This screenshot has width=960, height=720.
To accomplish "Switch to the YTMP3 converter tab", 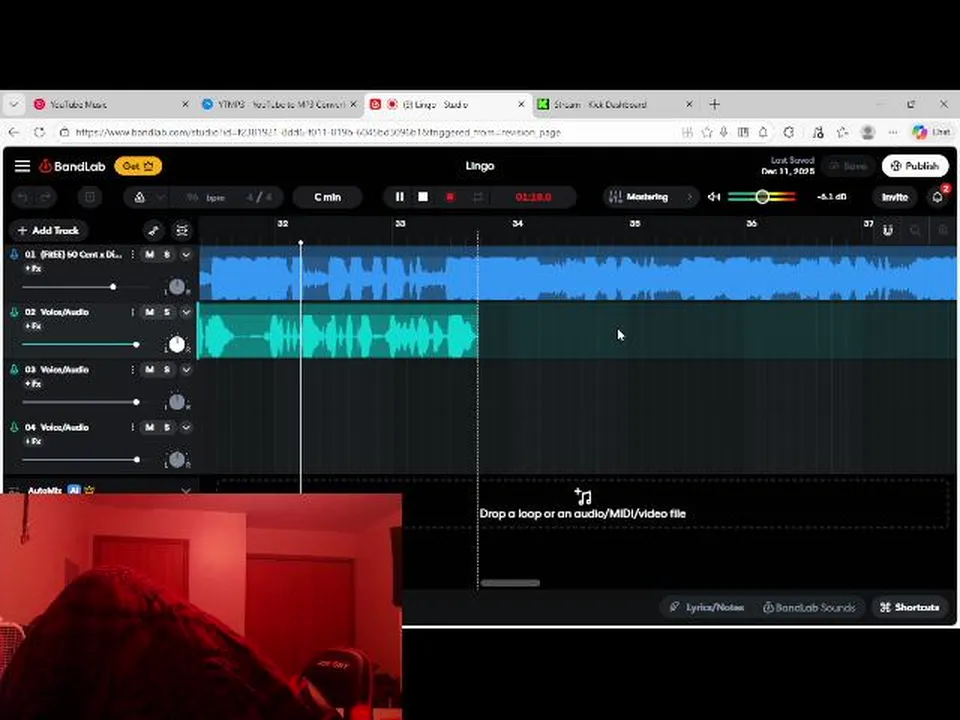I will [279, 105].
